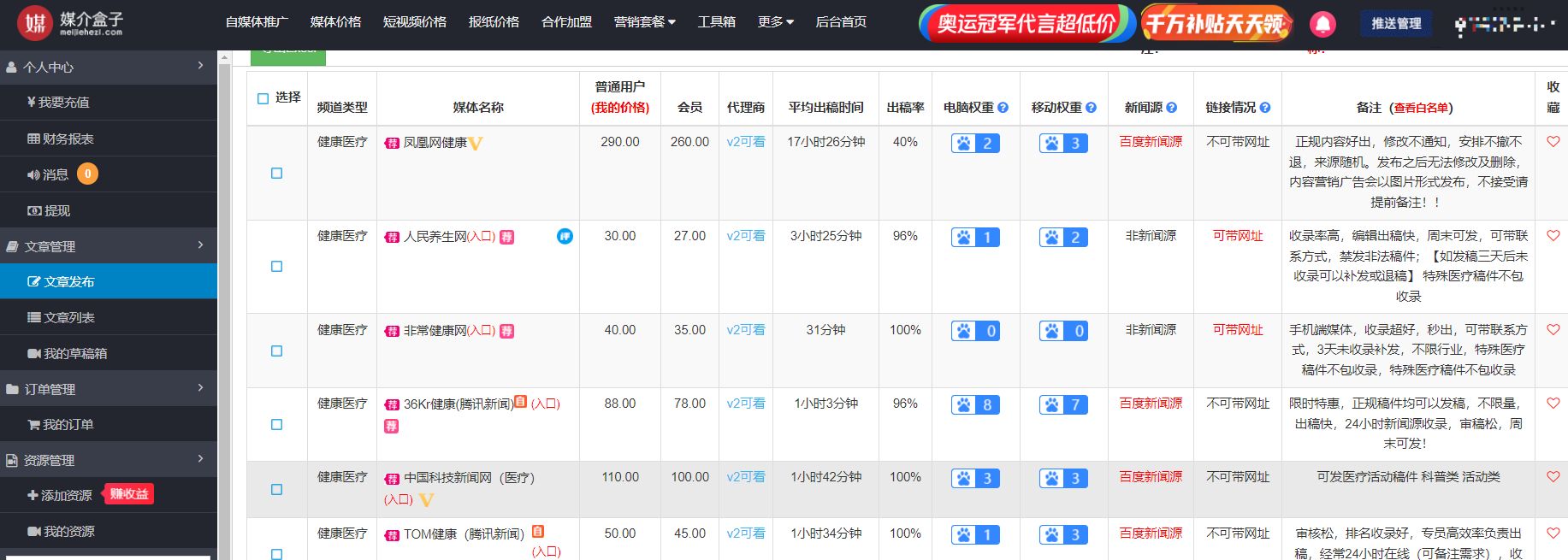The image size is (1568, 560).
Task: Check the box for 人民养生网 row
Action: [x=276, y=266]
